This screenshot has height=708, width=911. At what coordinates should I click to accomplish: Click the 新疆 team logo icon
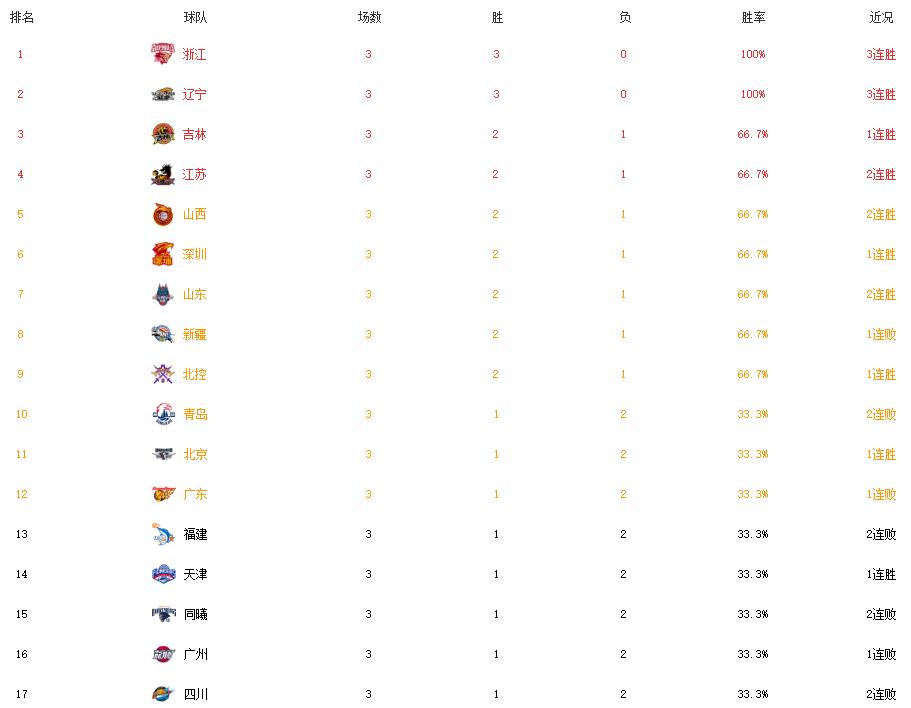[163, 334]
